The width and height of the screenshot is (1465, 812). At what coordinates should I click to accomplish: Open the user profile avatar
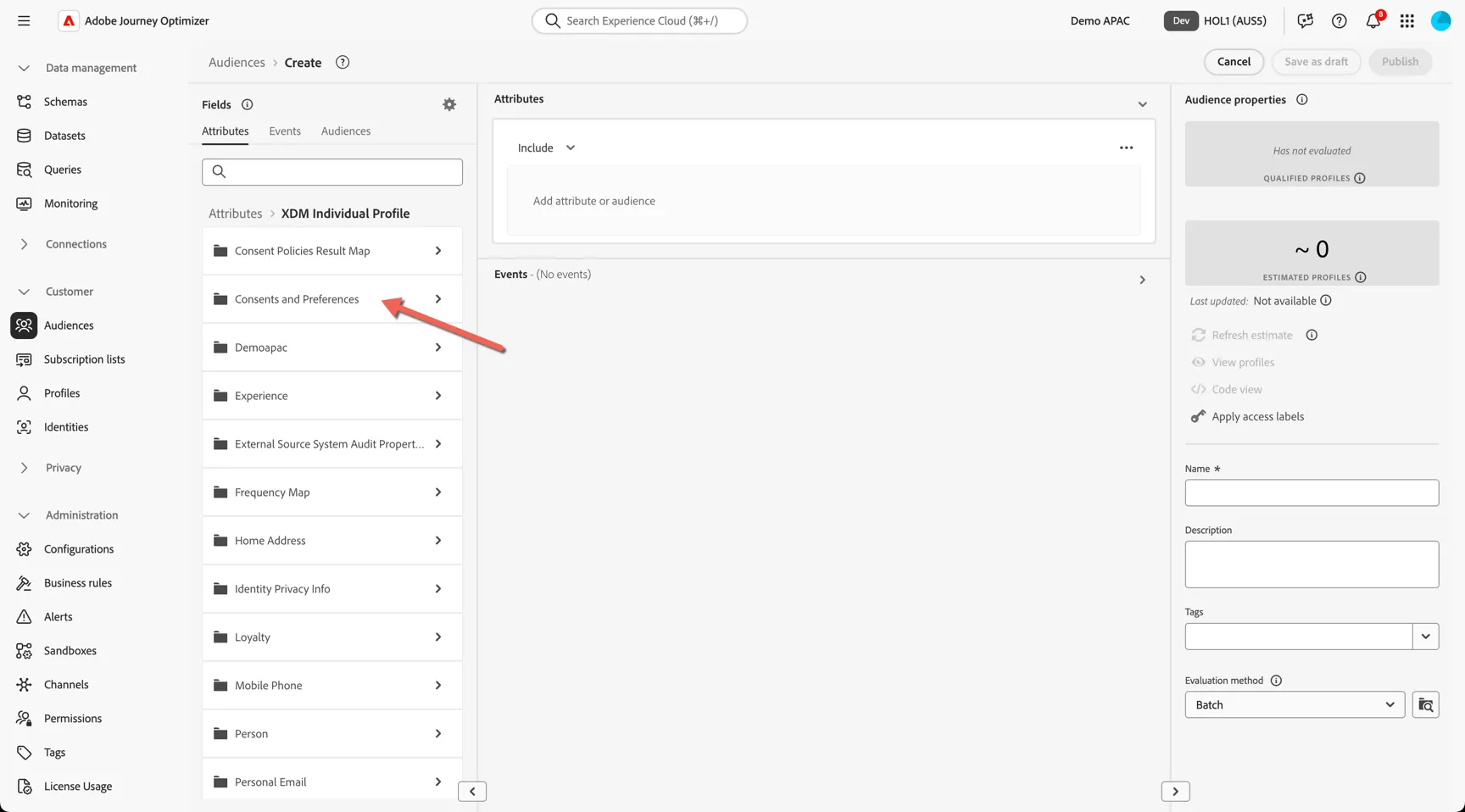[x=1440, y=20]
